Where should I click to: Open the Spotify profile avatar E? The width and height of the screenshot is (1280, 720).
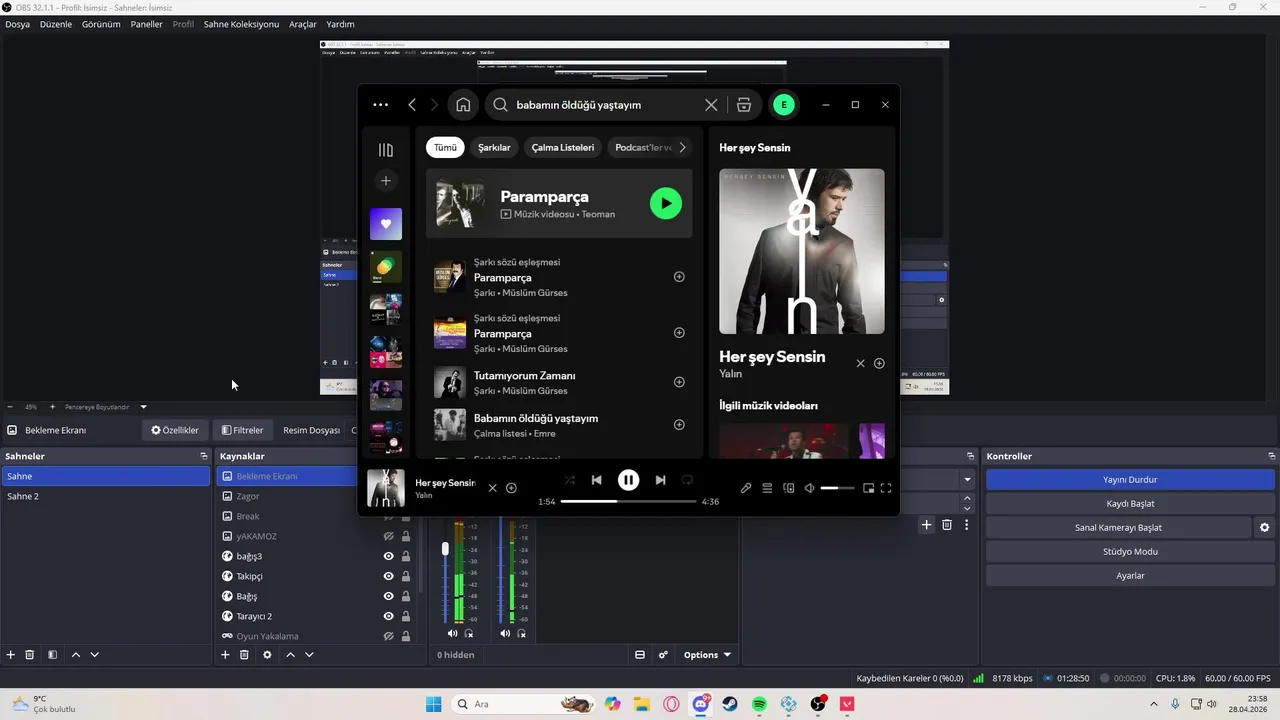[784, 104]
